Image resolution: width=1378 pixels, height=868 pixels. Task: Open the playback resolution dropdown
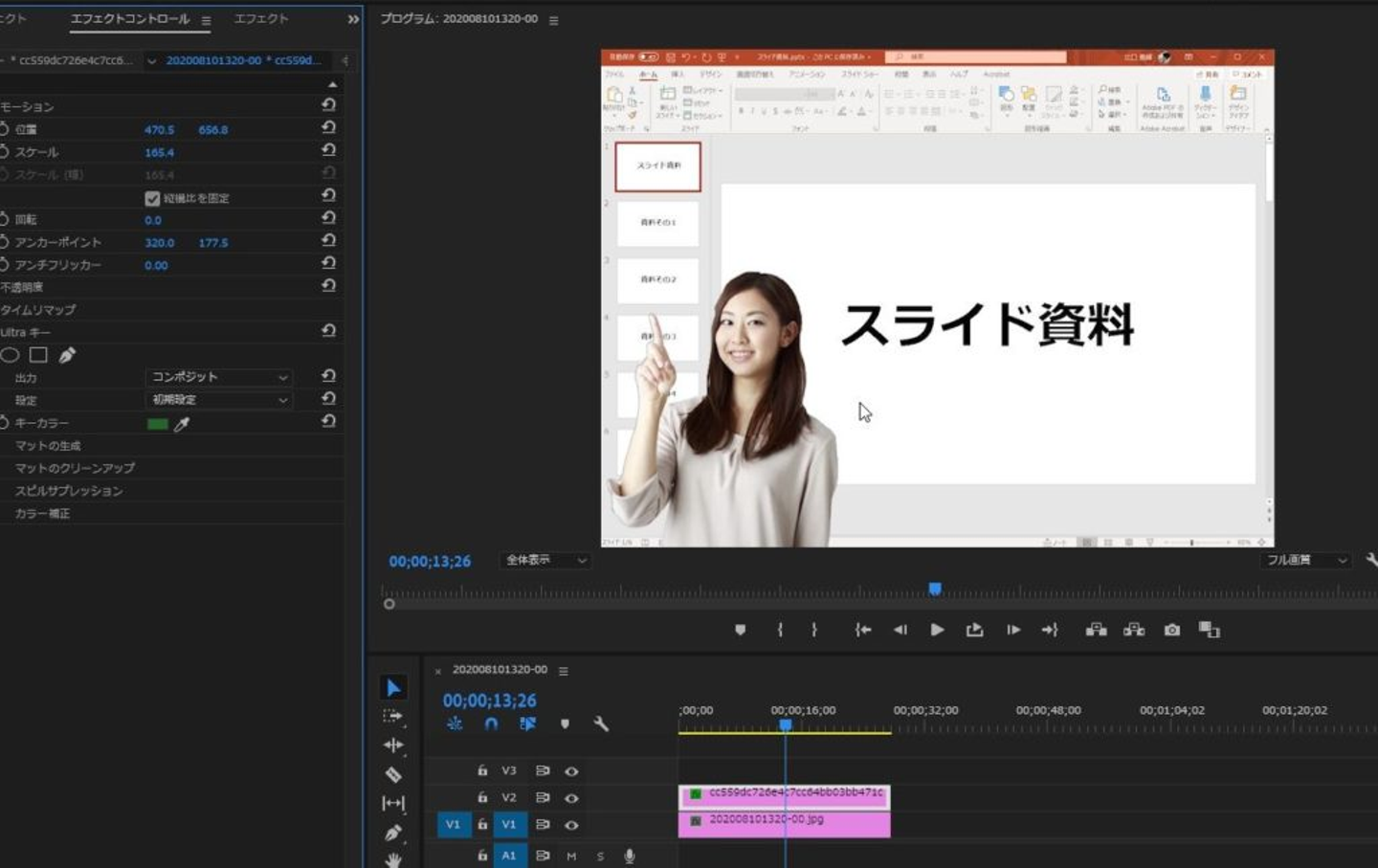click(x=1305, y=560)
